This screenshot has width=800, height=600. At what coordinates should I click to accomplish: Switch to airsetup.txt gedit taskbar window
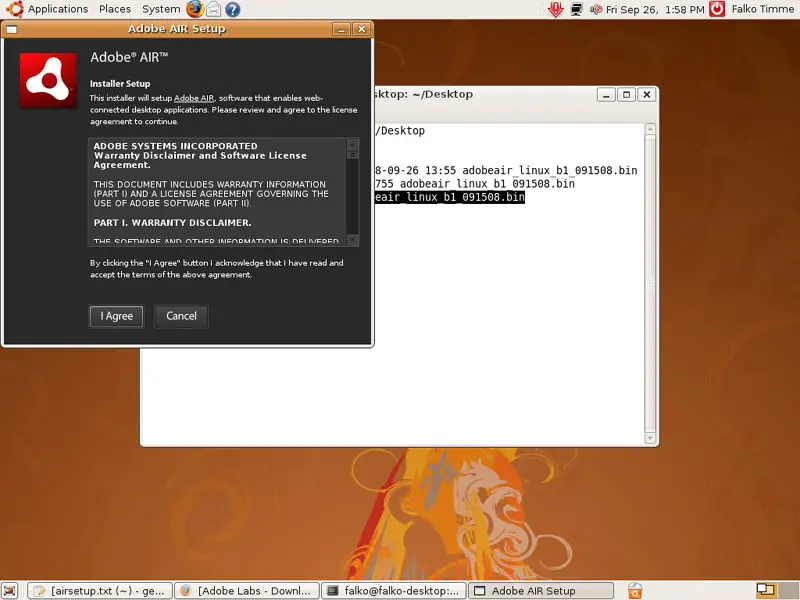pyautogui.click(x=100, y=591)
